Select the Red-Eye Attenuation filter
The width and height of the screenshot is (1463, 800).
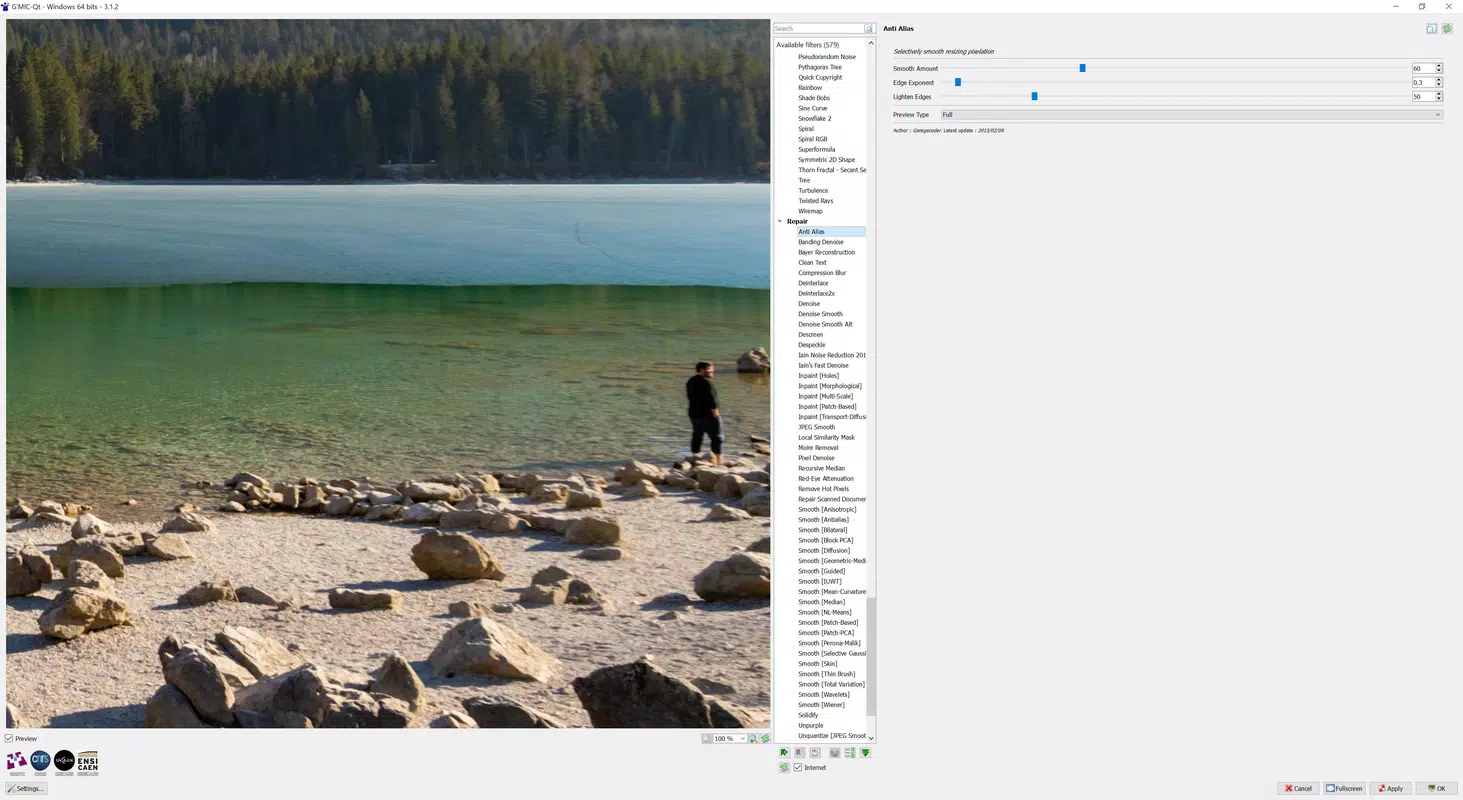click(826, 479)
